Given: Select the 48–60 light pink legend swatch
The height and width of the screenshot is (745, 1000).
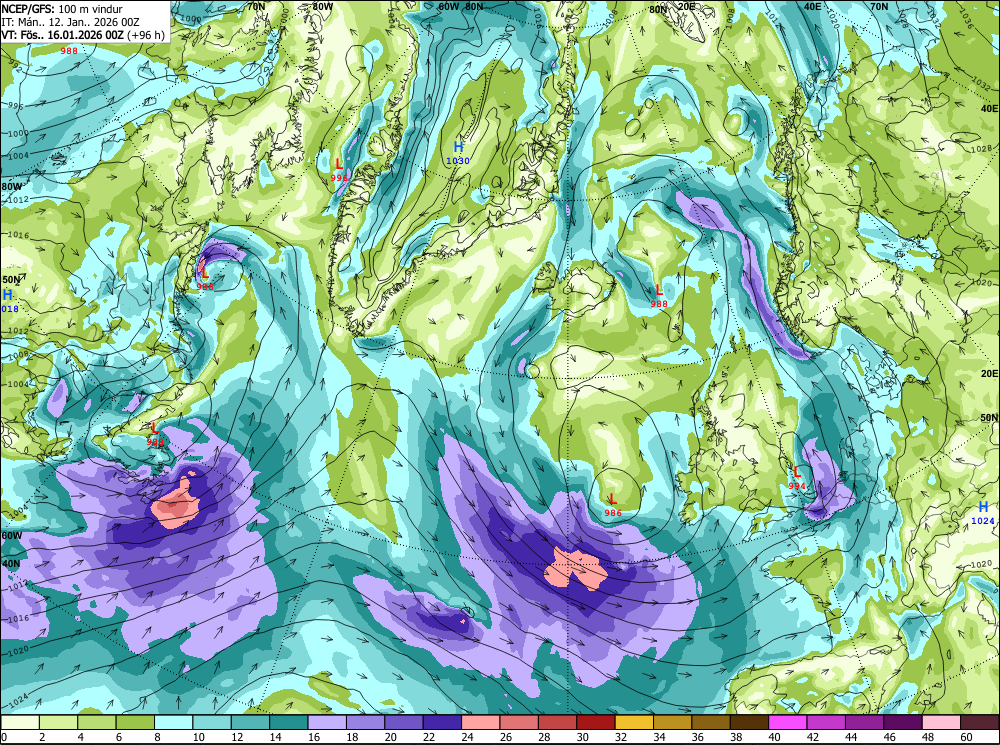Looking at the screenshot, I should (941, 722).
